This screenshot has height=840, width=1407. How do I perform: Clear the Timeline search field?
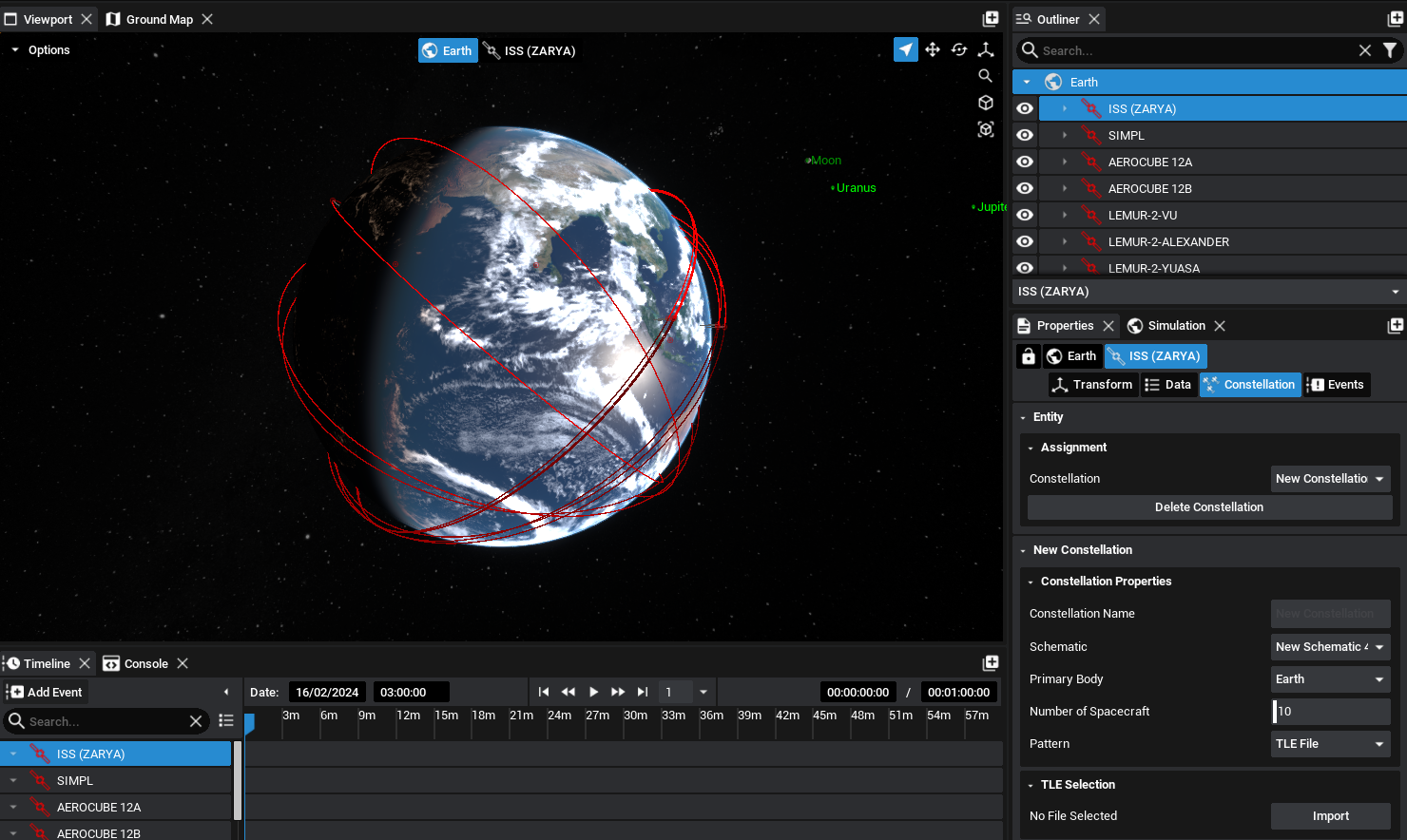pyautogui.click(x=196, y=721)
